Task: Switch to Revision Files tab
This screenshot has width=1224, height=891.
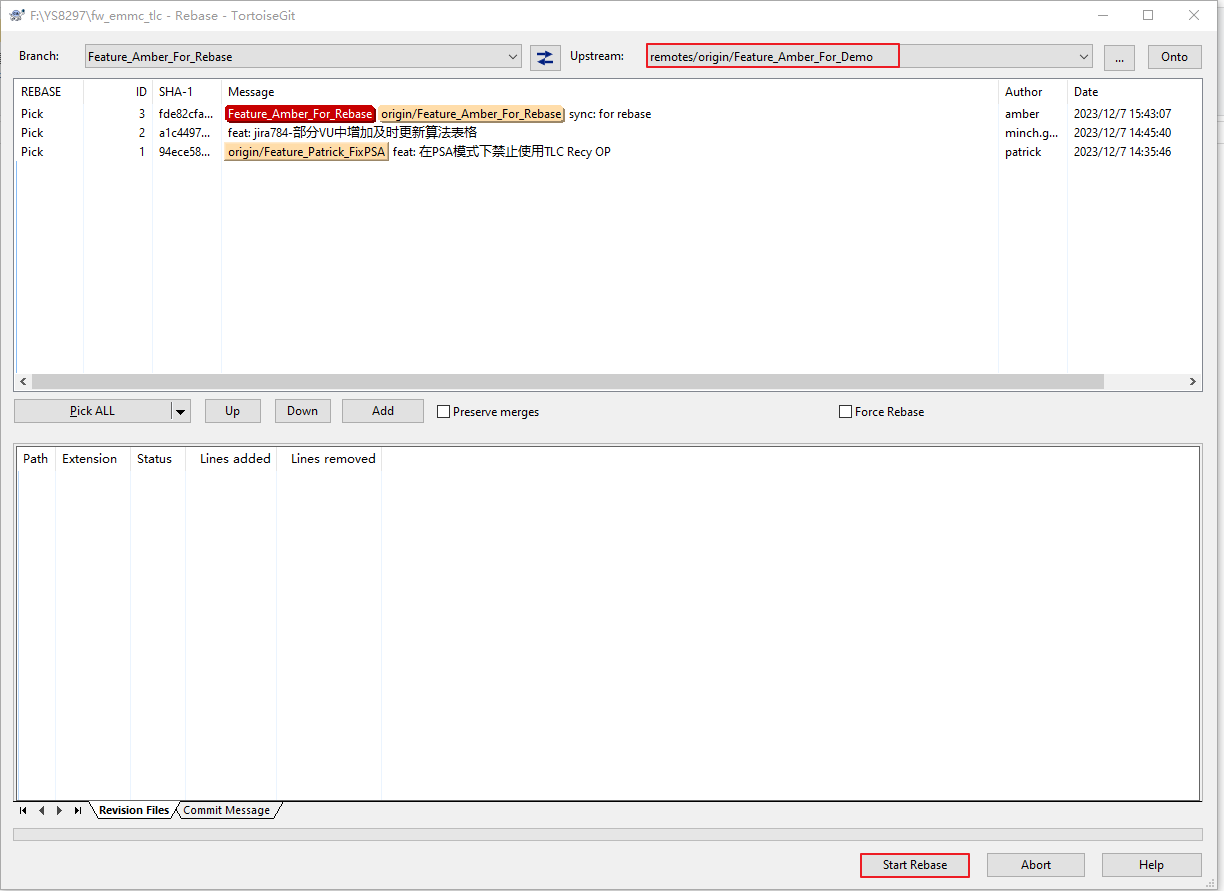Action: pos(134,810)
